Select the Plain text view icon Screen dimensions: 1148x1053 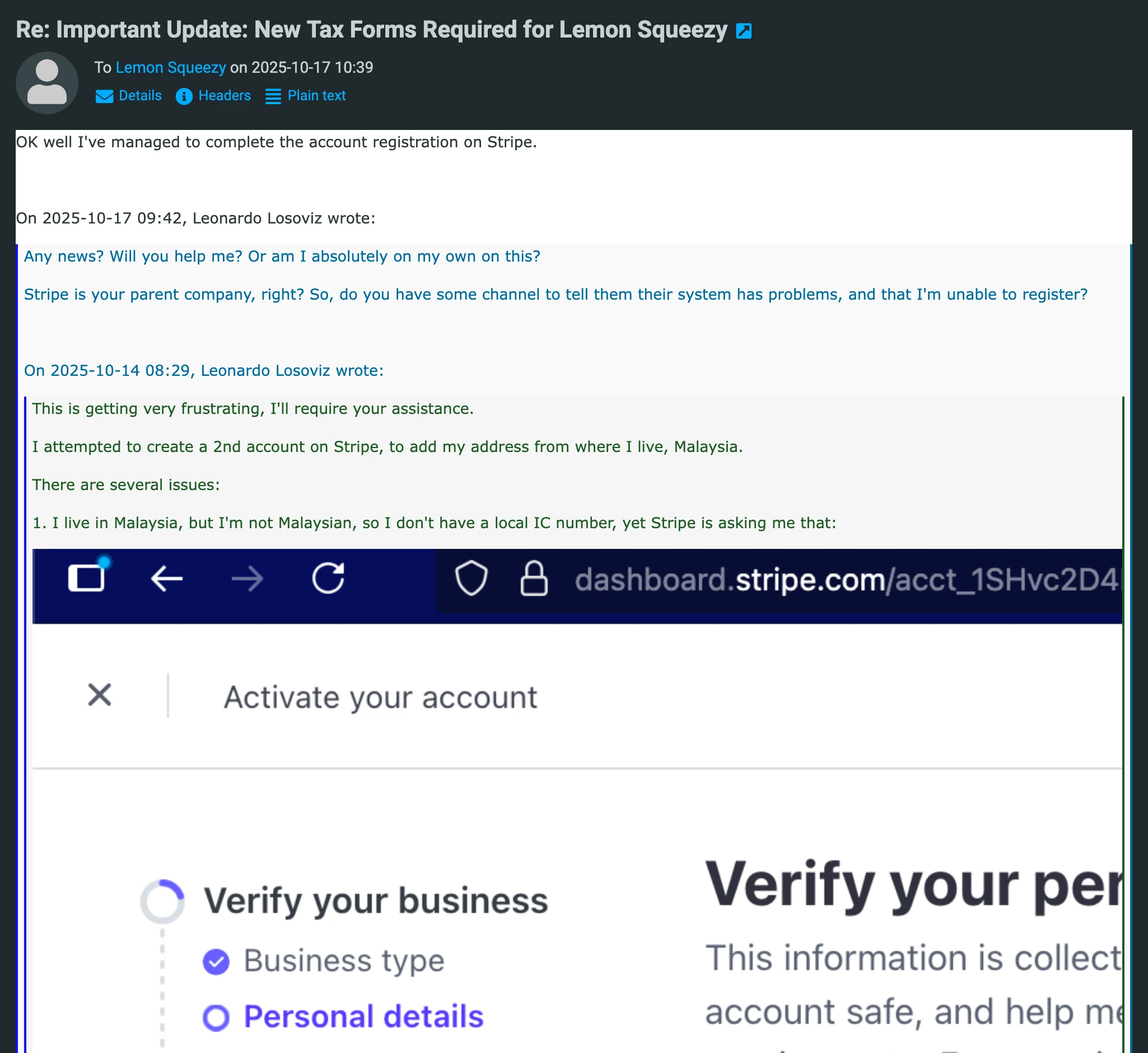pyautogui.click(x=273, y=96)
